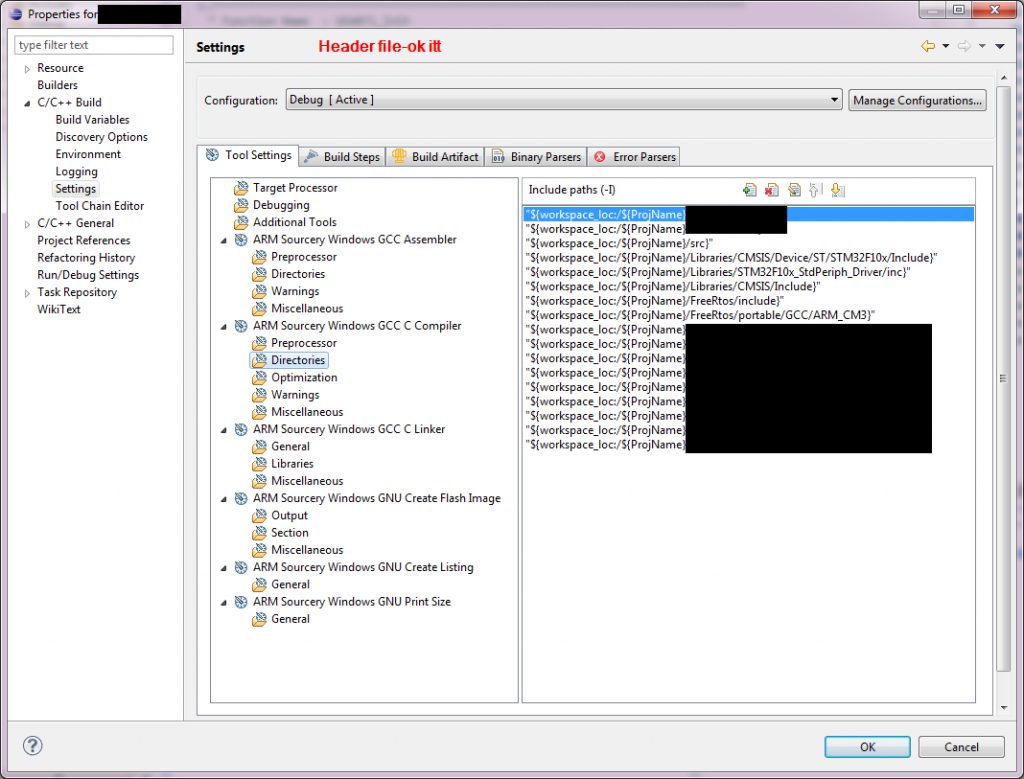This screenshot has width=1024, height=779.
Task: Open back history dropdown arrow
Action: (x=945, y=46)
